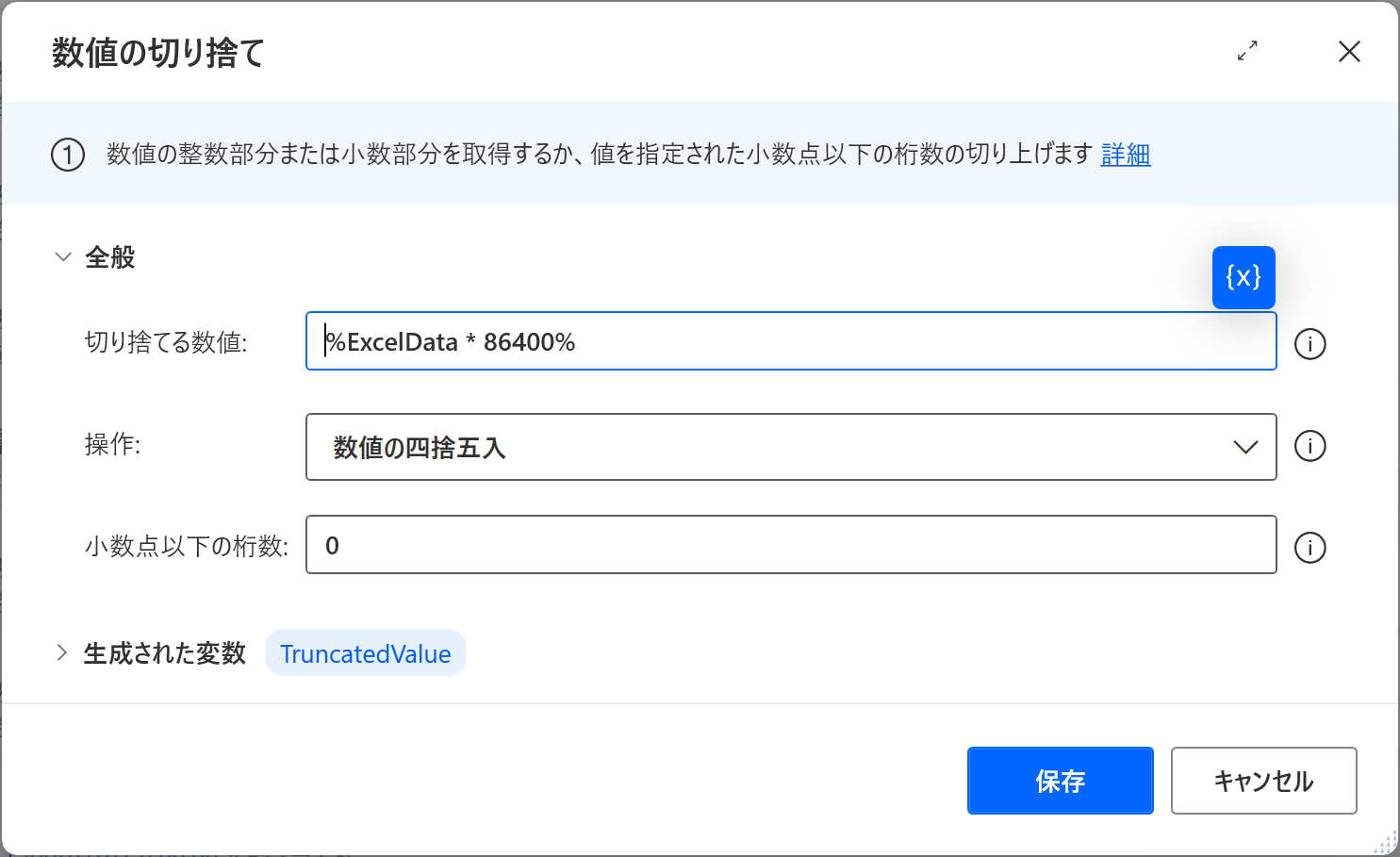Open the variable picker {x} button
Screen dimensions: 1400x857
click(1244, 277)
